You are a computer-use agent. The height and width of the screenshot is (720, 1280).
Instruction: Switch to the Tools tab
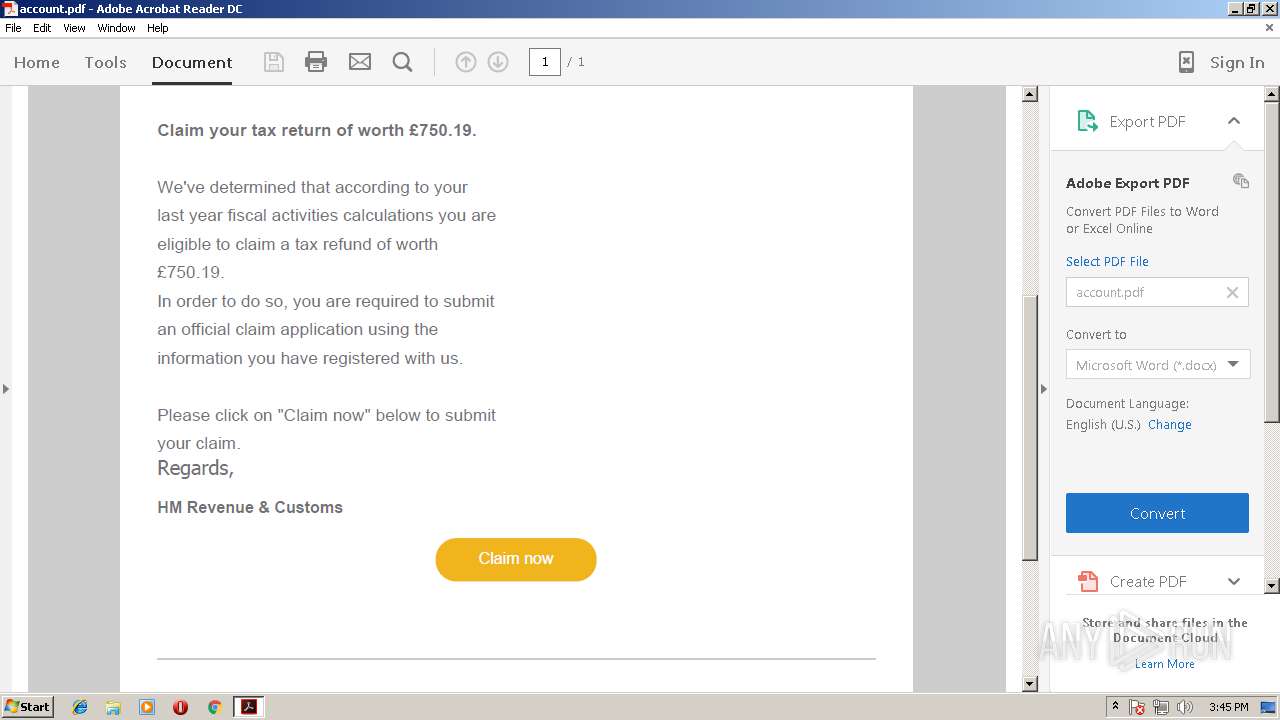[105, 62]
